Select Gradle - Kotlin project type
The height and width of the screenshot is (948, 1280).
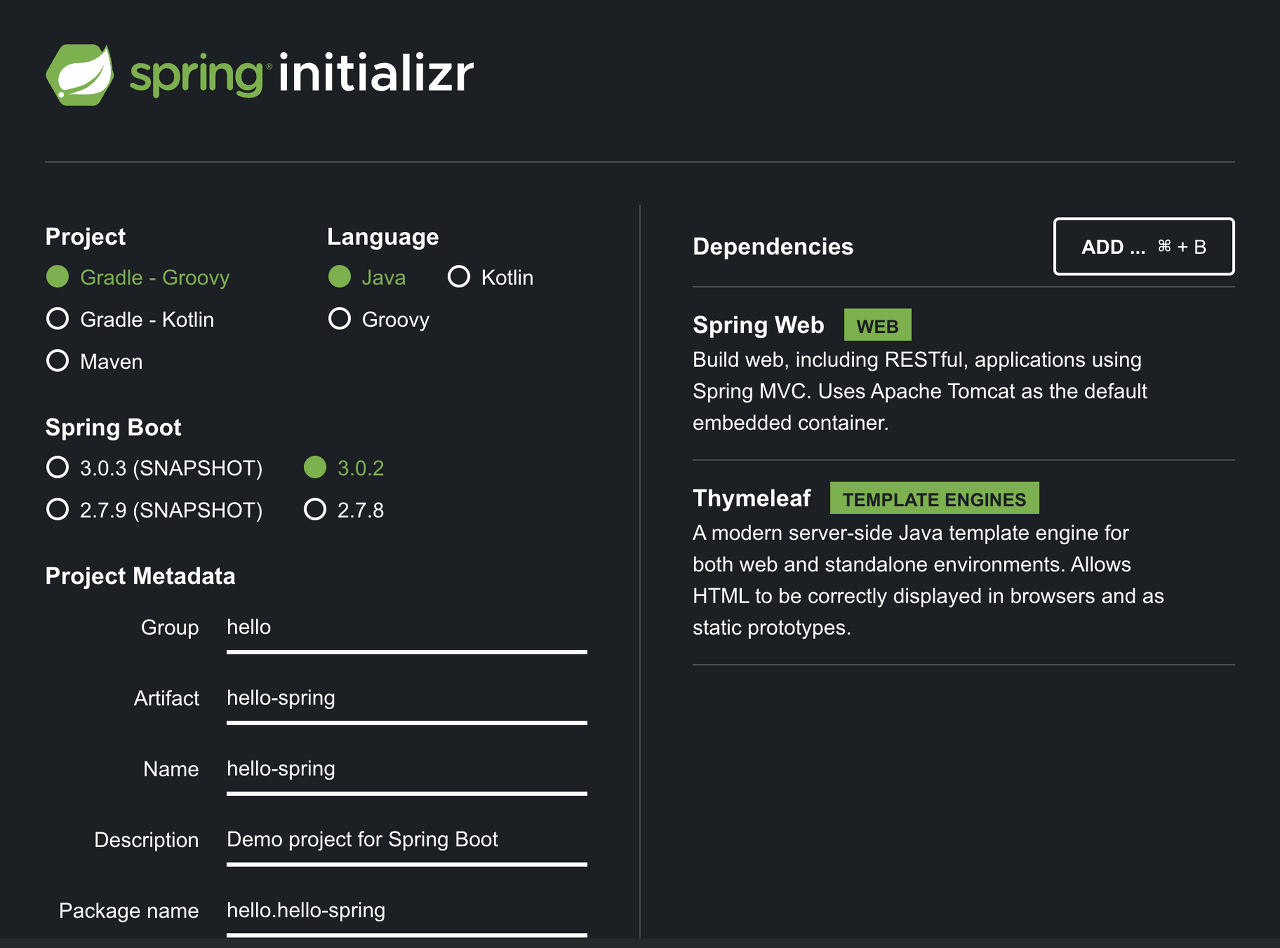(x=130, y=319)
